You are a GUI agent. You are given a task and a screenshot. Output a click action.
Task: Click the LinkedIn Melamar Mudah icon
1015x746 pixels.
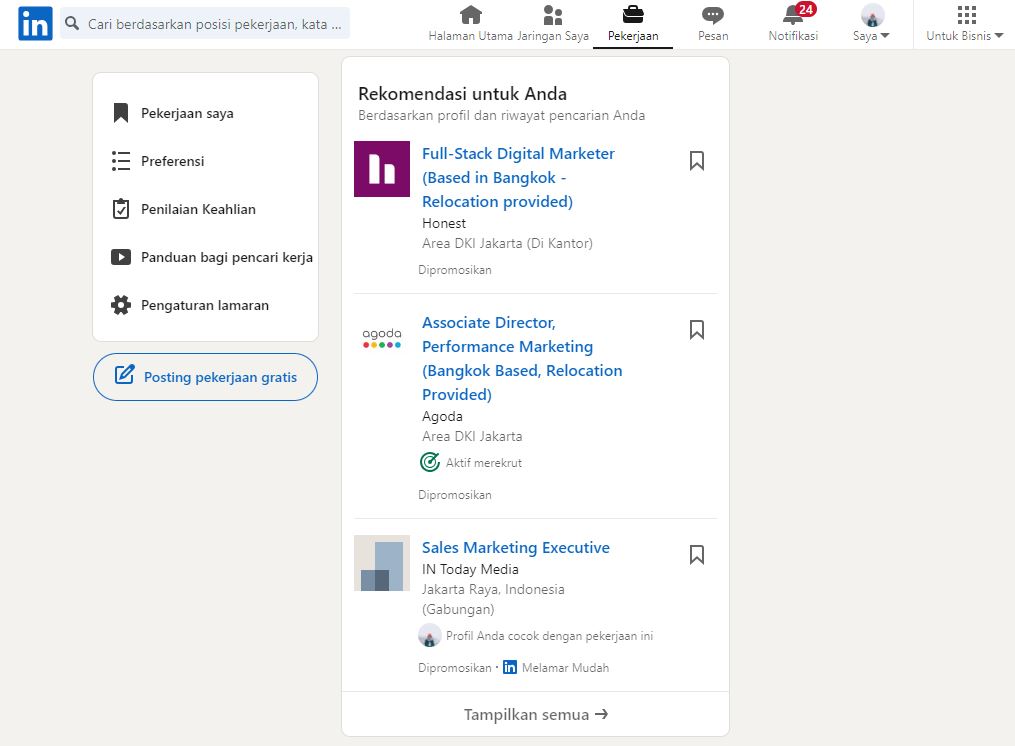pyautogui.click(x=510, y=667)
